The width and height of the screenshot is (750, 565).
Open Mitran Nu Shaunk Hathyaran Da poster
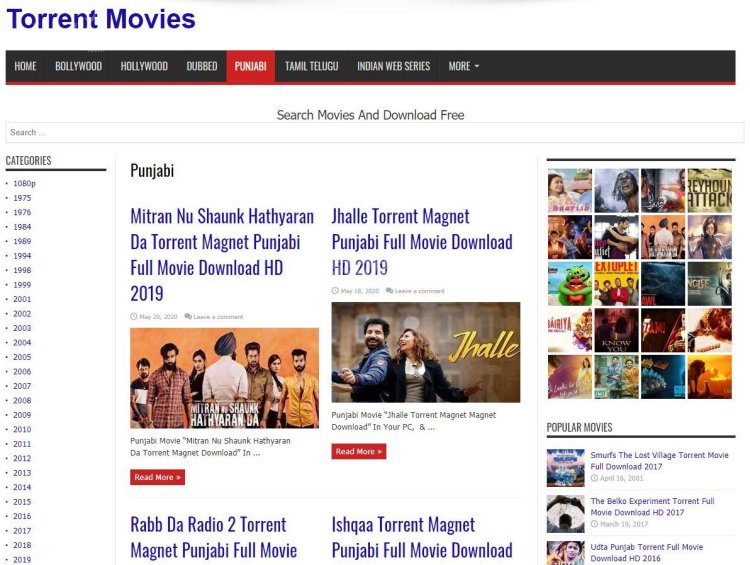(224, 378)
